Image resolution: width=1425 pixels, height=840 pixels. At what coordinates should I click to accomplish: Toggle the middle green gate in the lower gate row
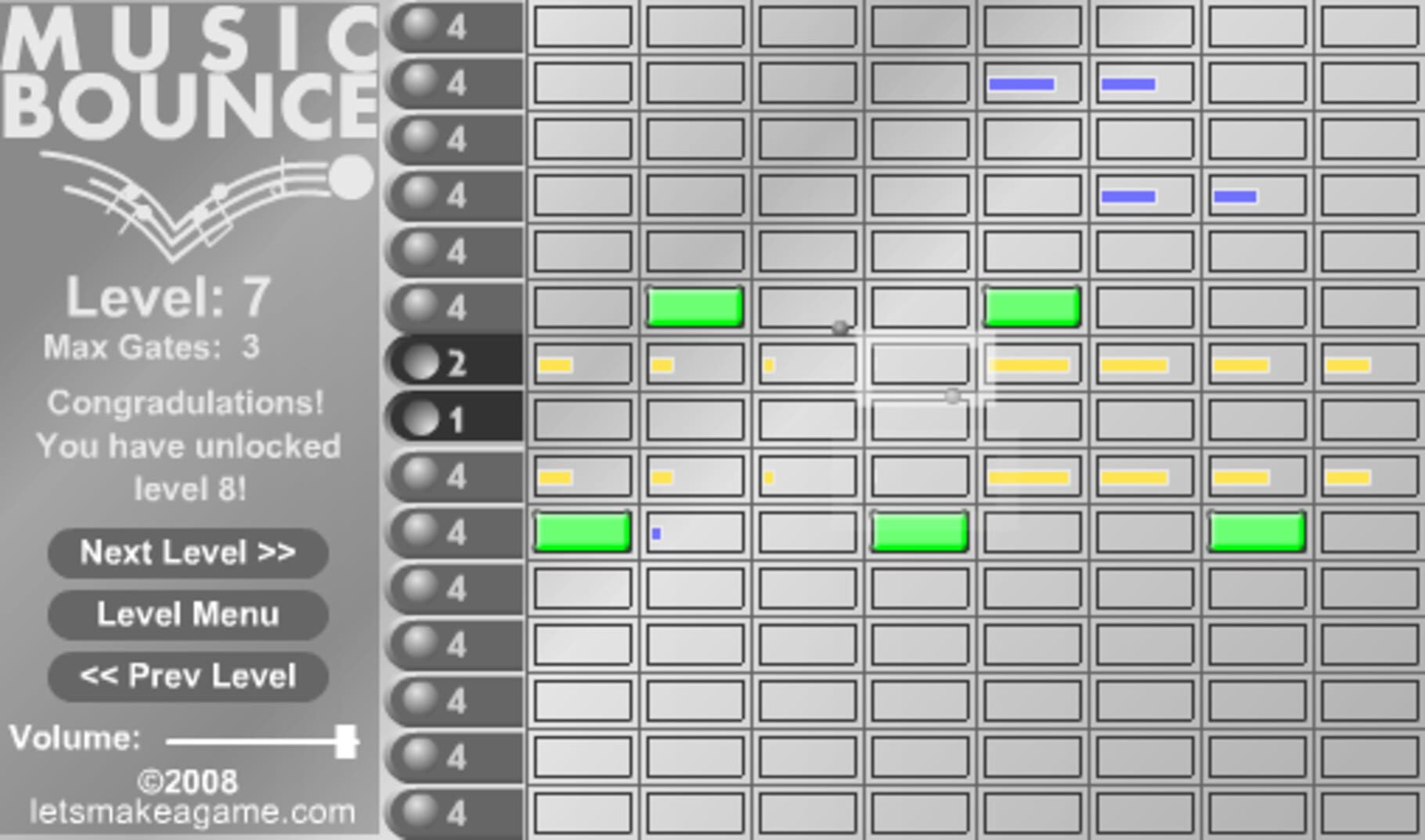[919, 532]
